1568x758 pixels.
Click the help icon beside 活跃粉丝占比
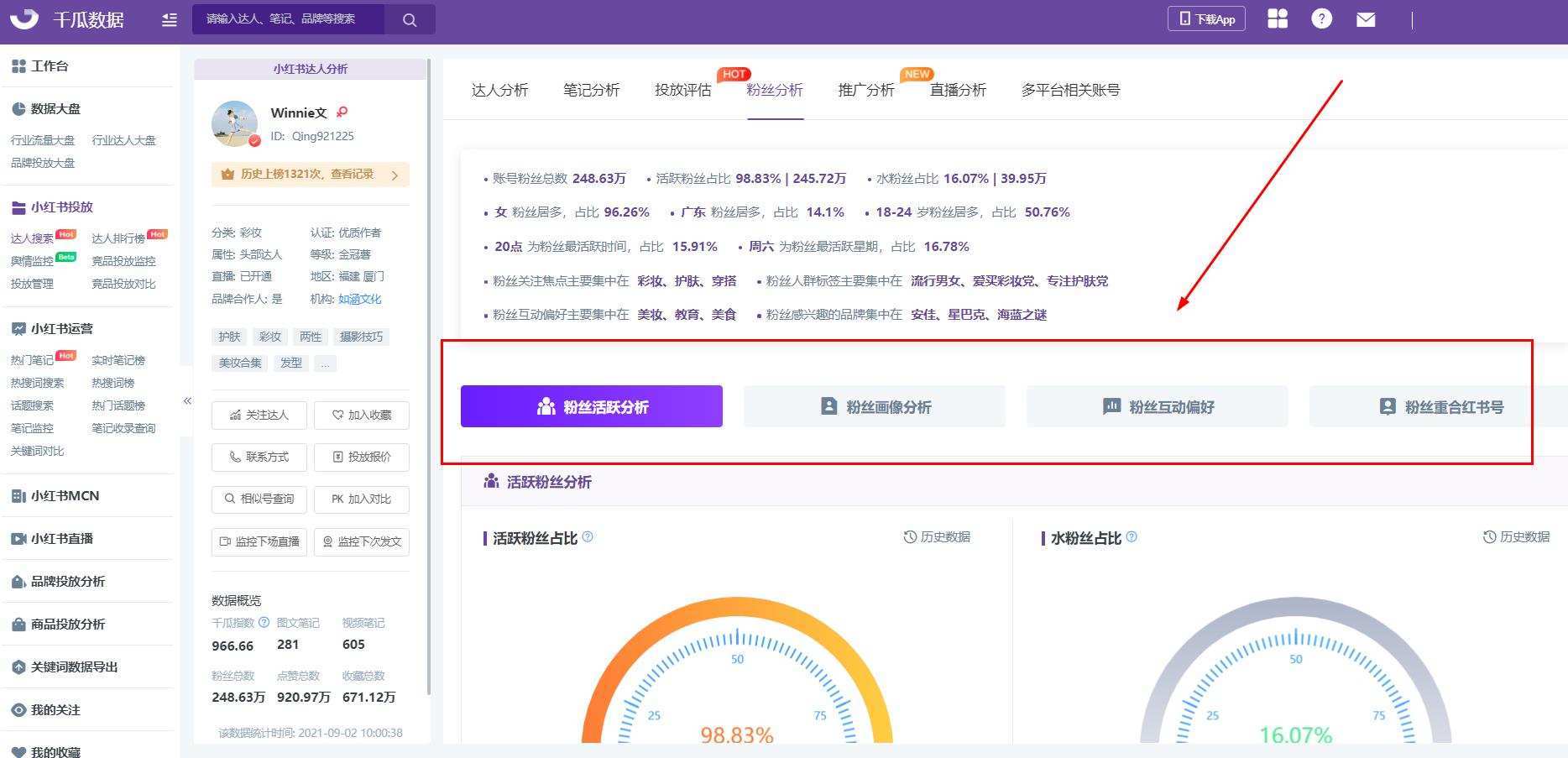pyautogui.click(x=588, y=537)
